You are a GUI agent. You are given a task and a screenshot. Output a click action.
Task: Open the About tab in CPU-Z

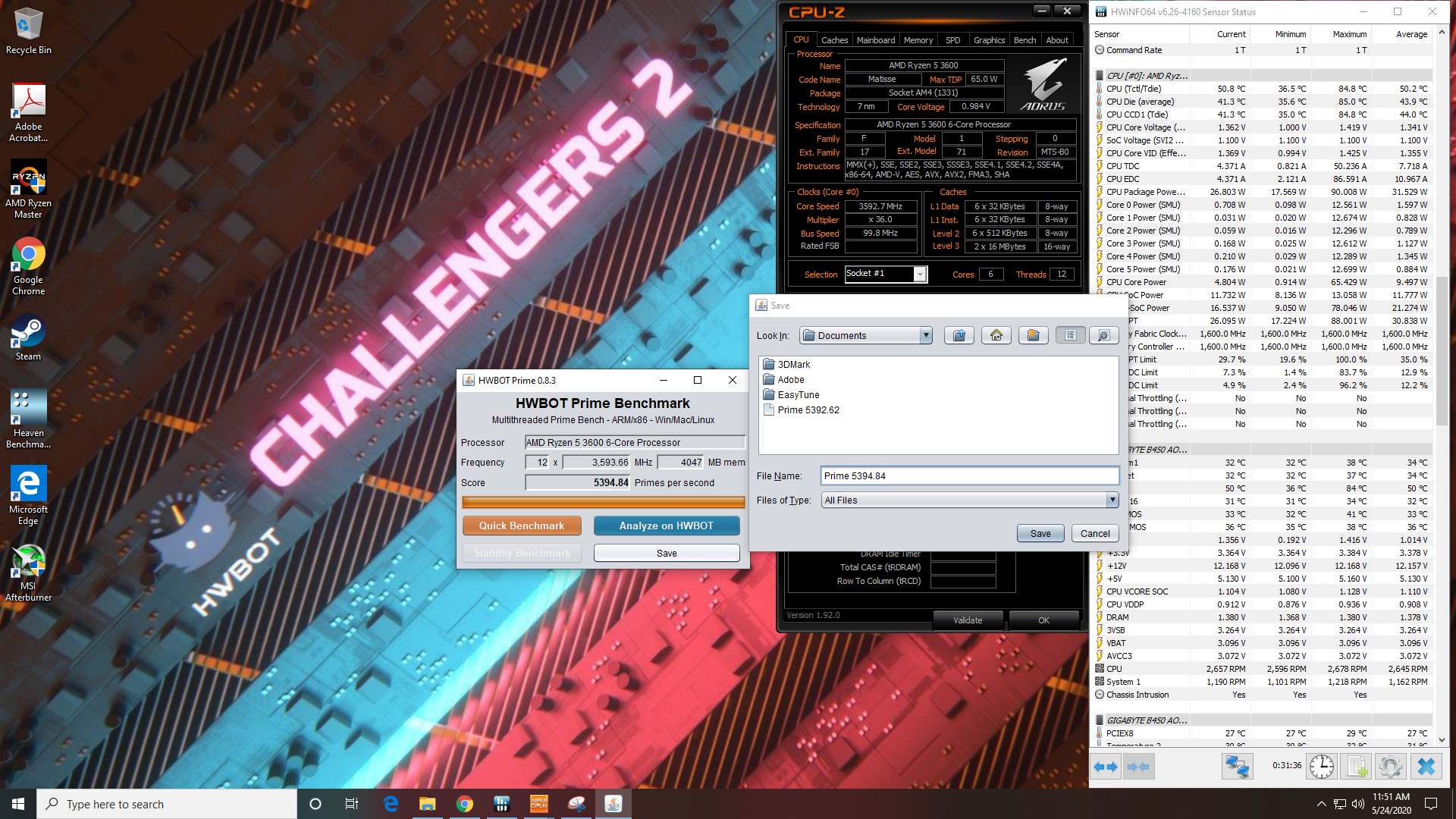(1057, 40)
